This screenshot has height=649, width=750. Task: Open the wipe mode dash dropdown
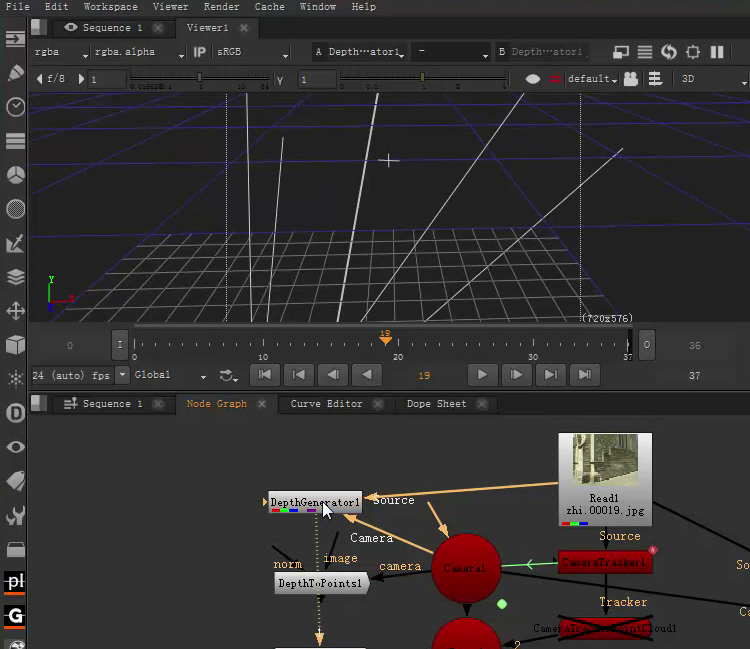coord(451,52)
